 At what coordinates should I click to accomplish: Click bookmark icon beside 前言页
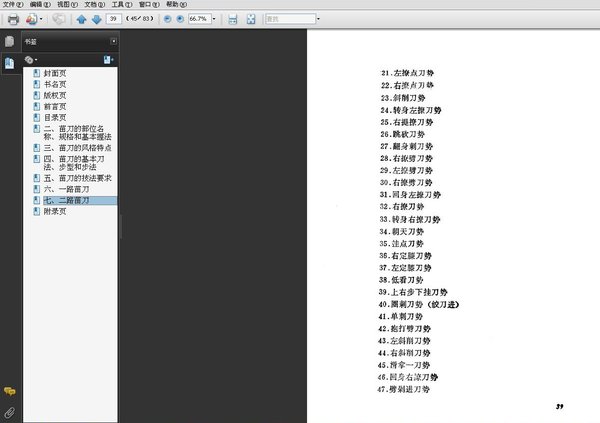[x=36, y=106]
